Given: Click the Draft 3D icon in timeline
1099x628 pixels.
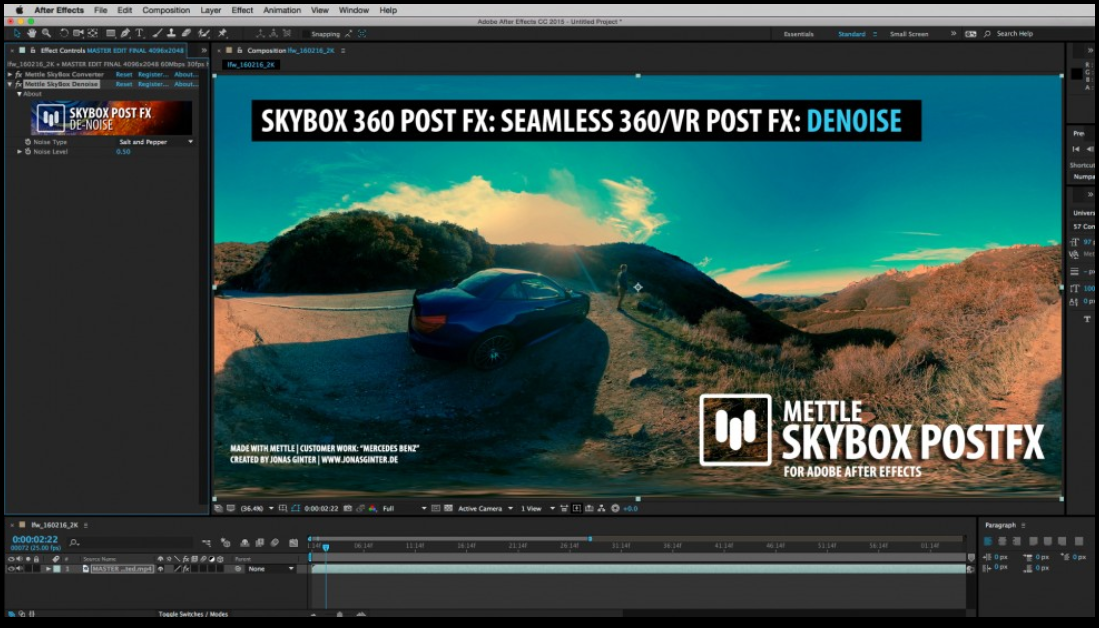Looking at the screenshot, I should [226, 542].
